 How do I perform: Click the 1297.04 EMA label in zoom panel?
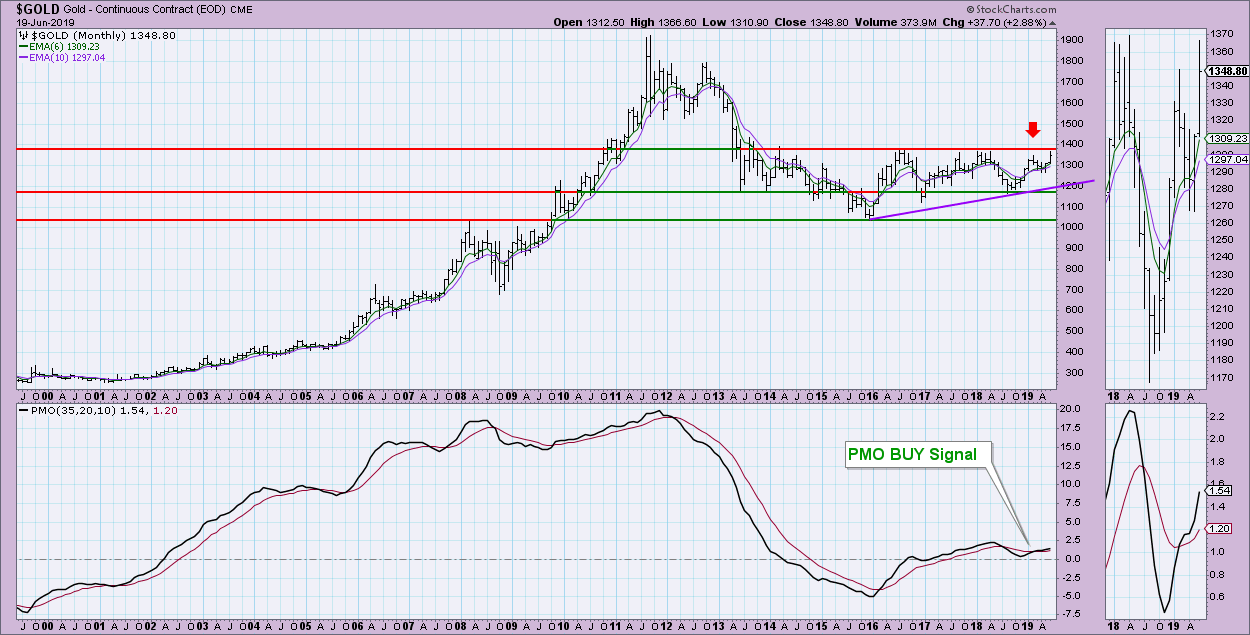coord(1226,159)
